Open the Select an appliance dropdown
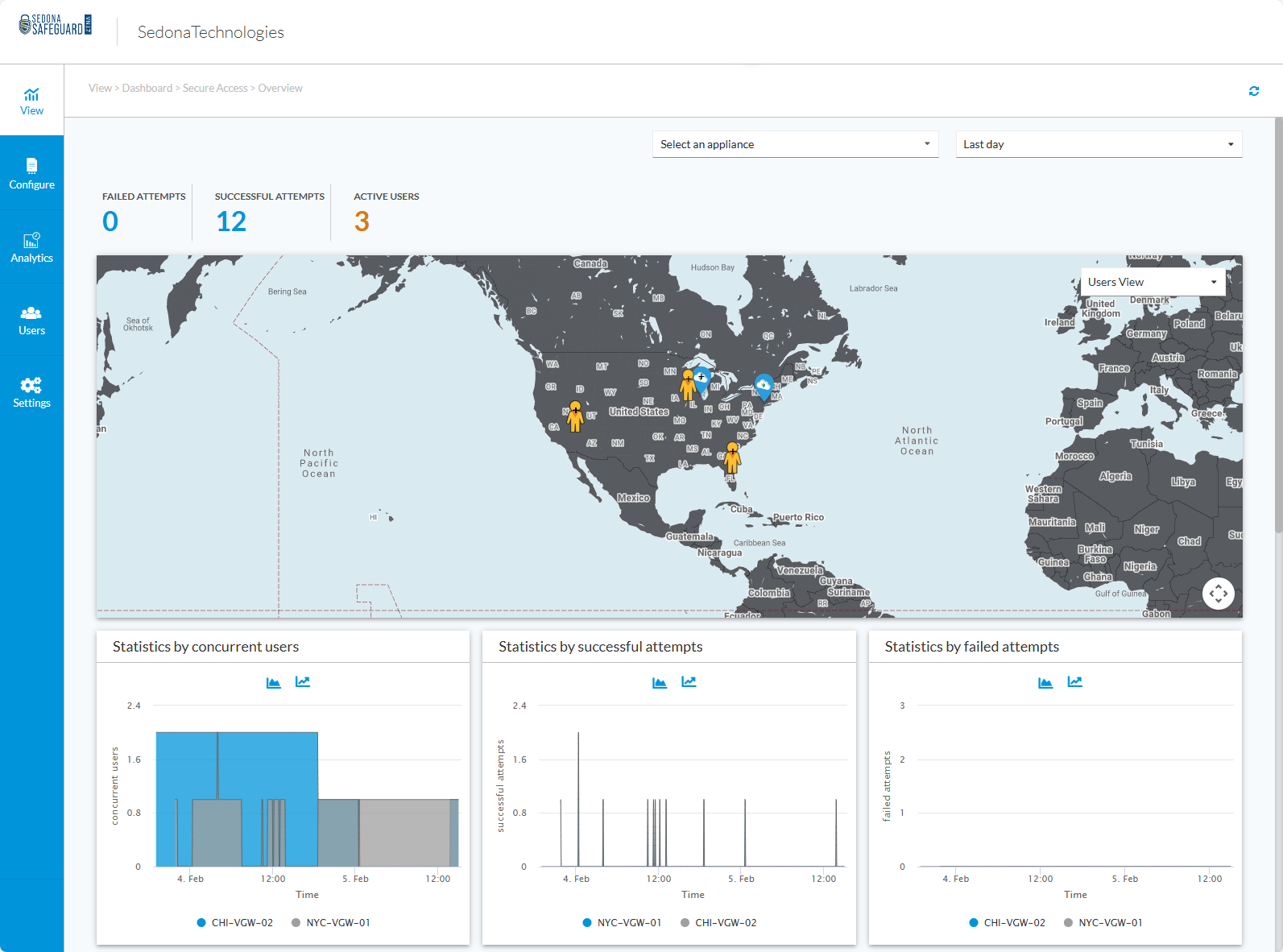 [796, 144]
